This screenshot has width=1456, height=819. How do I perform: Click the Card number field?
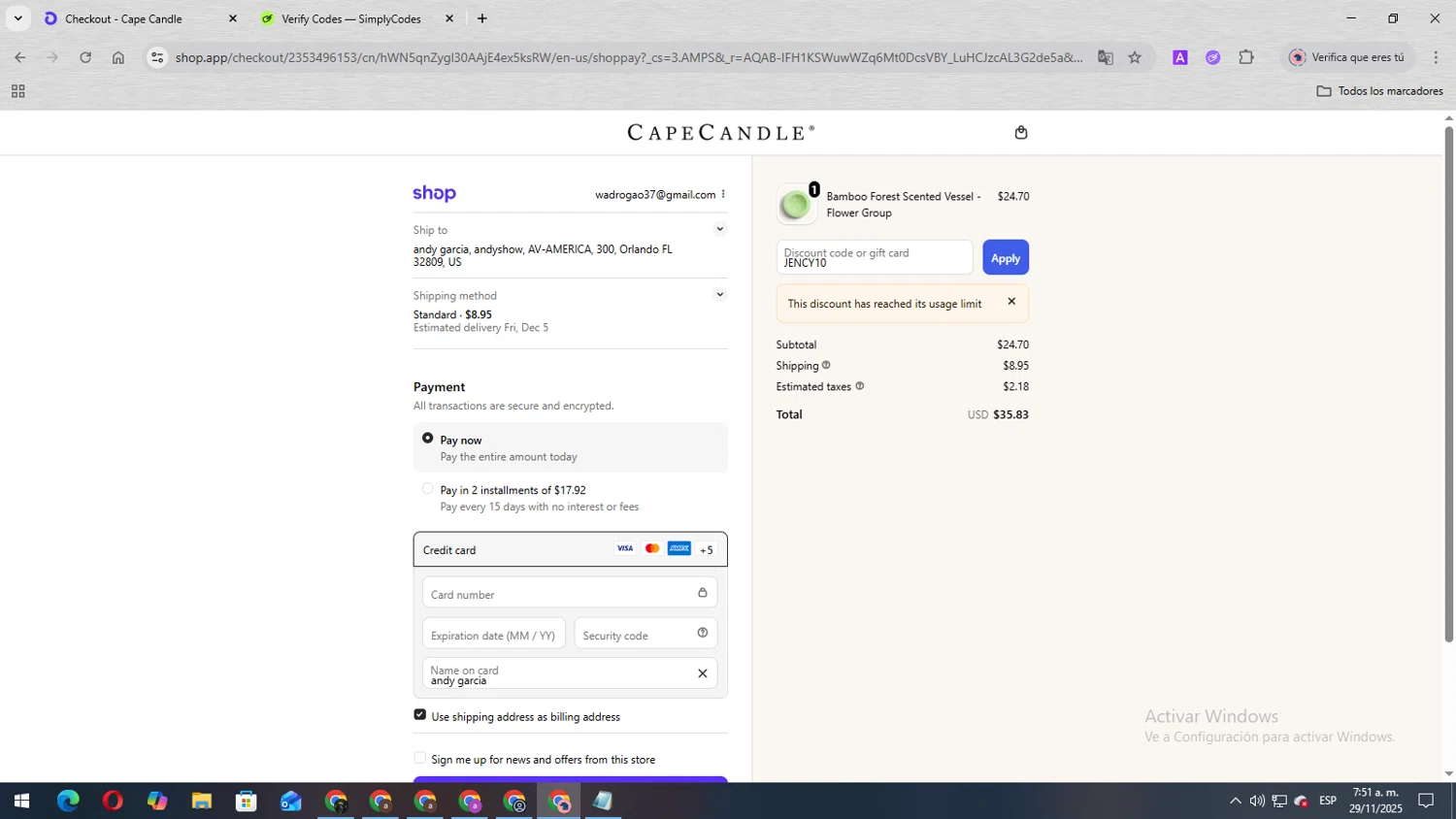click(570, 593)
